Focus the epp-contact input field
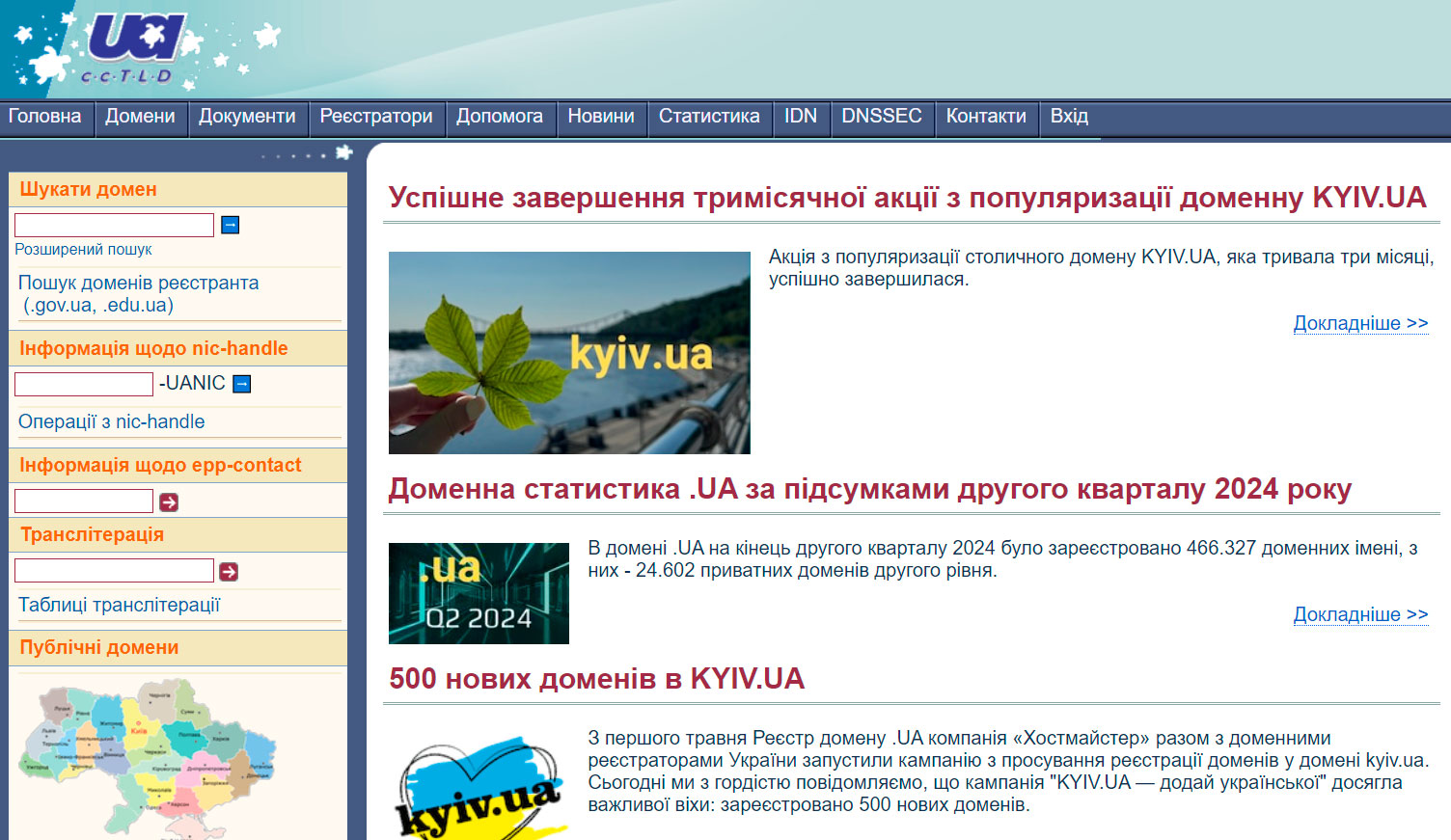 click(x=84, y=501)
